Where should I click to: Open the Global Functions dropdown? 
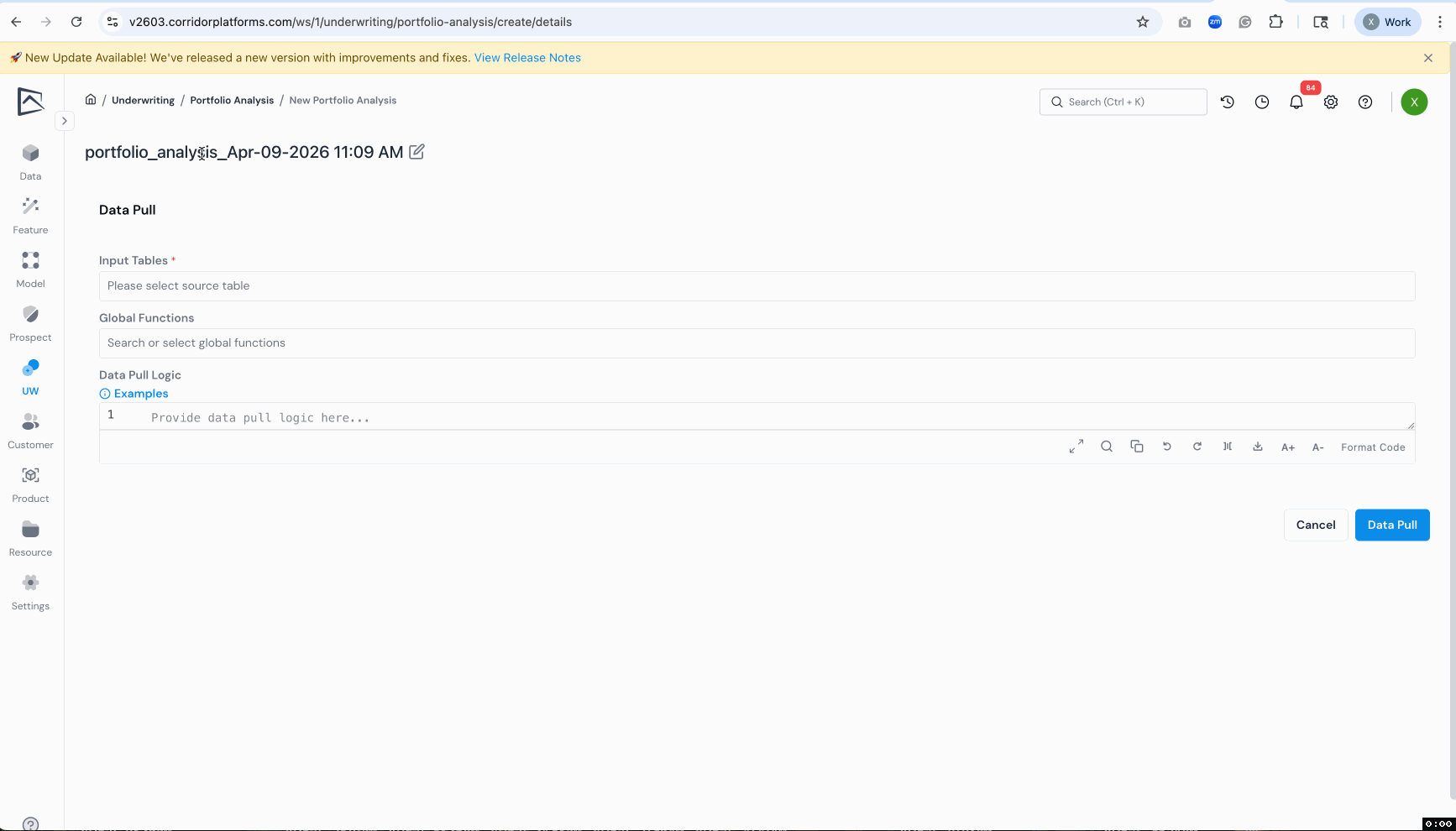coord(757,343)
